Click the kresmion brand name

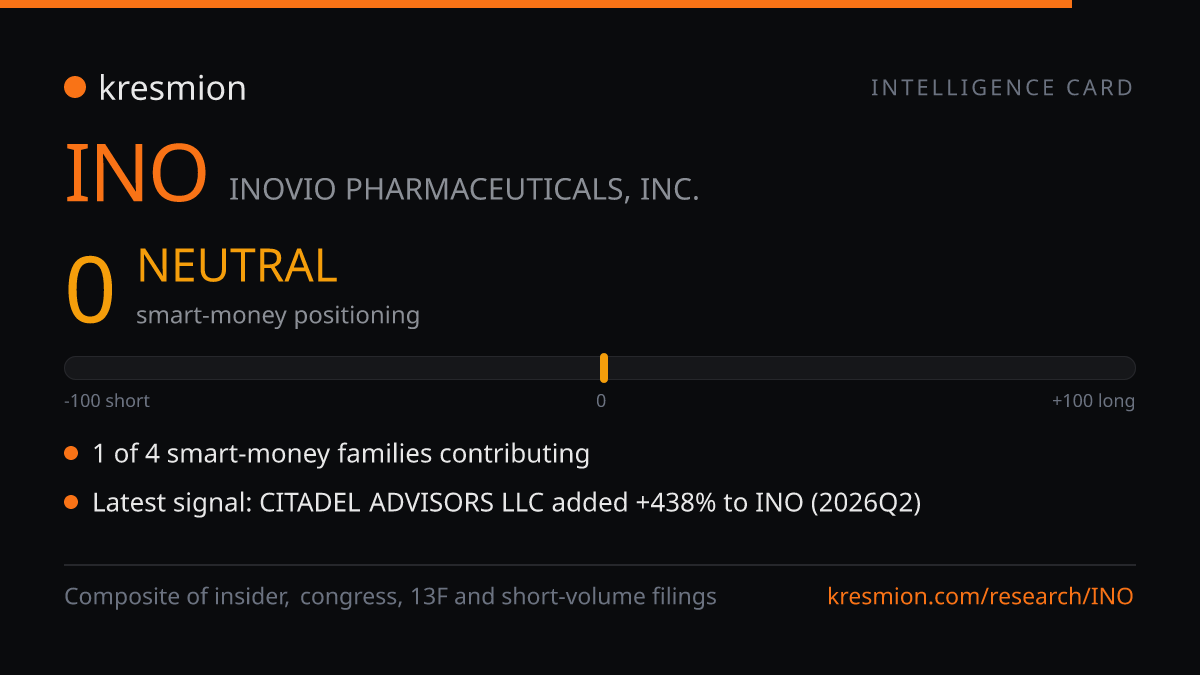[x=172, y=88]
